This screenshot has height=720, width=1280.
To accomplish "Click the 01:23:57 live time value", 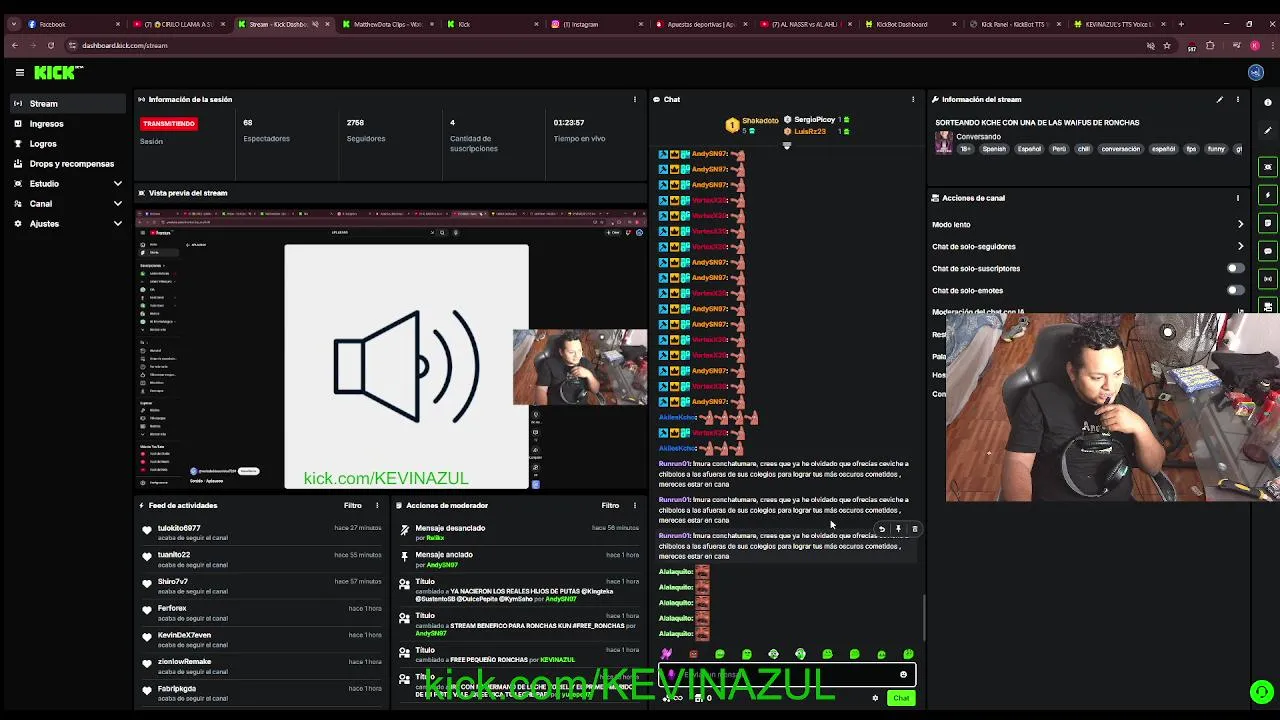I will click(x=569, y=123).
